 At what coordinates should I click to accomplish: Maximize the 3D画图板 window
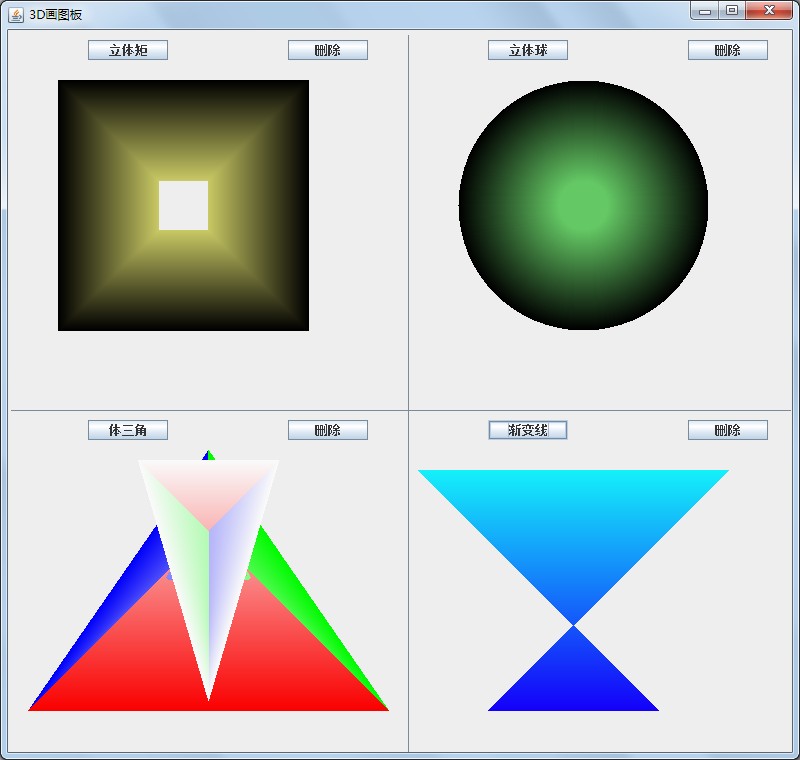[x=732, y=10]
